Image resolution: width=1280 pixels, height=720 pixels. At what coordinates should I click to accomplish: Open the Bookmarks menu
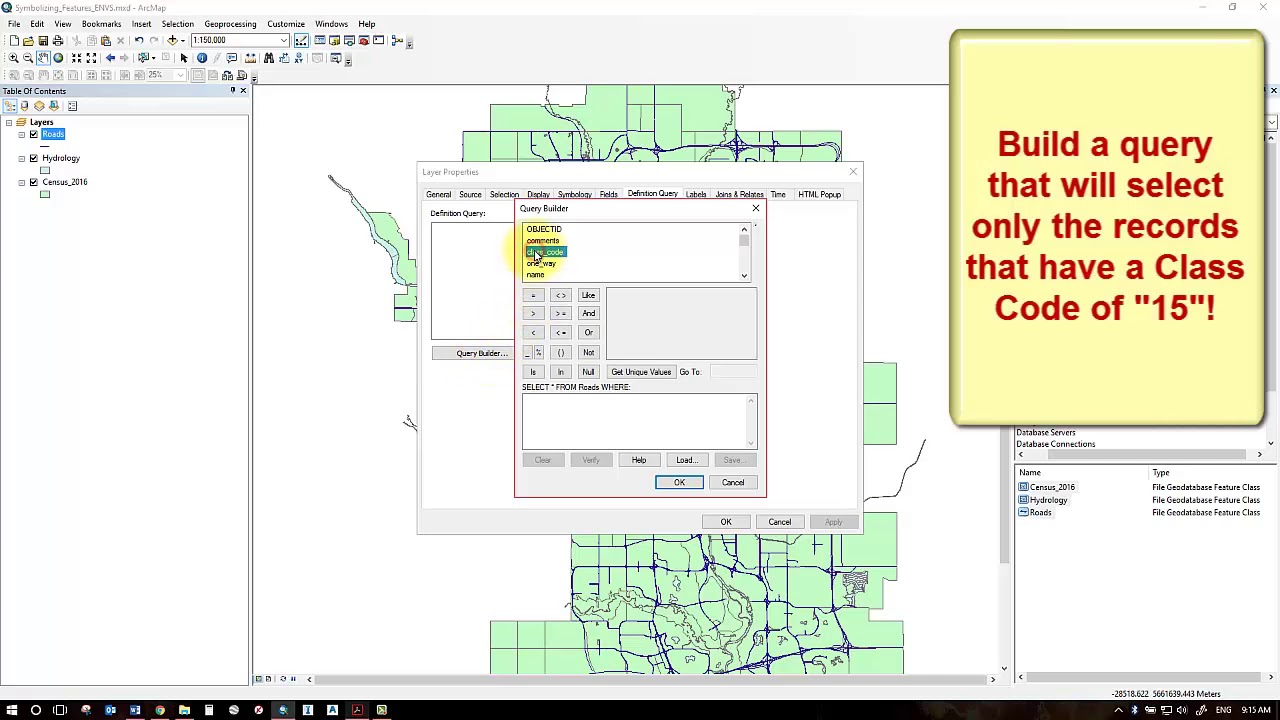coord(101,24)
